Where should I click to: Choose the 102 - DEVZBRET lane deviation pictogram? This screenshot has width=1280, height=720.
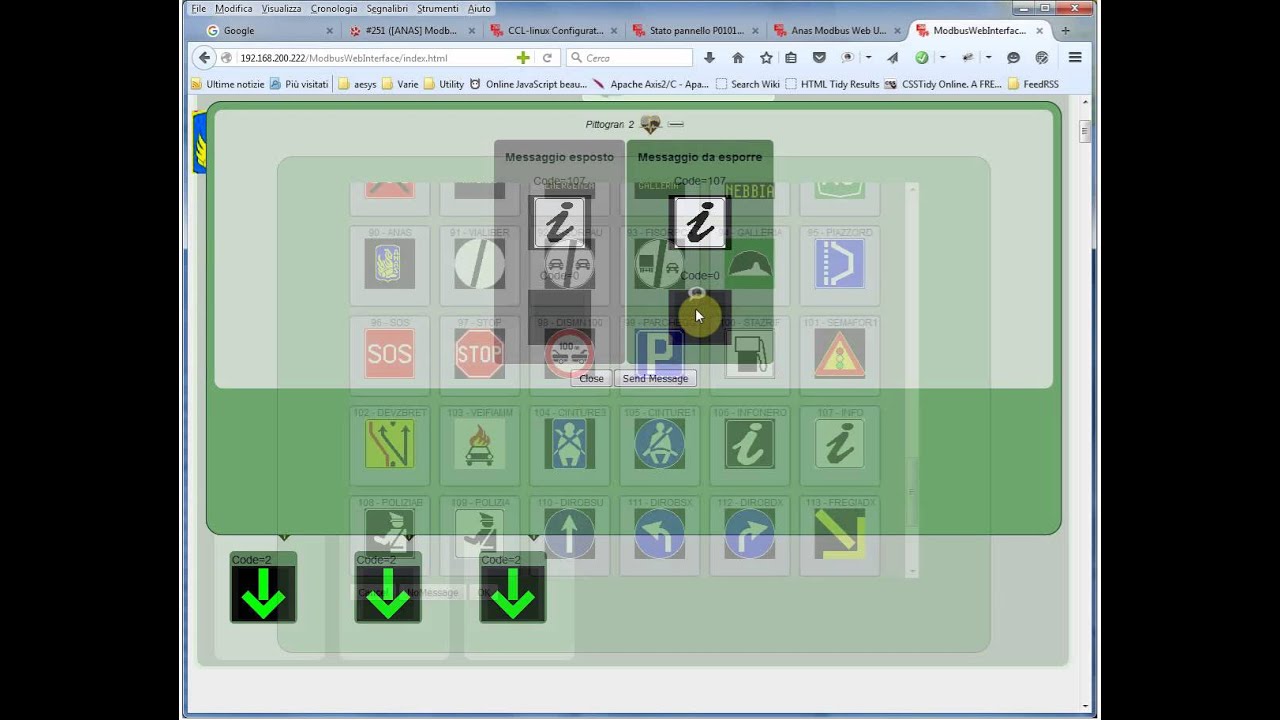point(389,444)
